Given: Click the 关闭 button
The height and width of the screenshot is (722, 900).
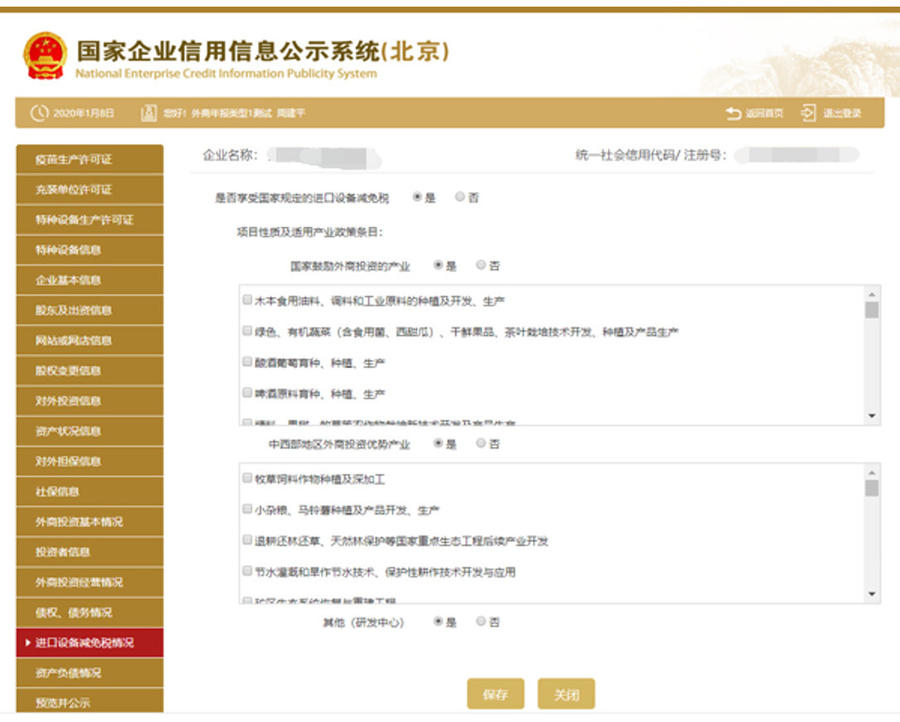Looking at the screenshot, I should 566,694.
